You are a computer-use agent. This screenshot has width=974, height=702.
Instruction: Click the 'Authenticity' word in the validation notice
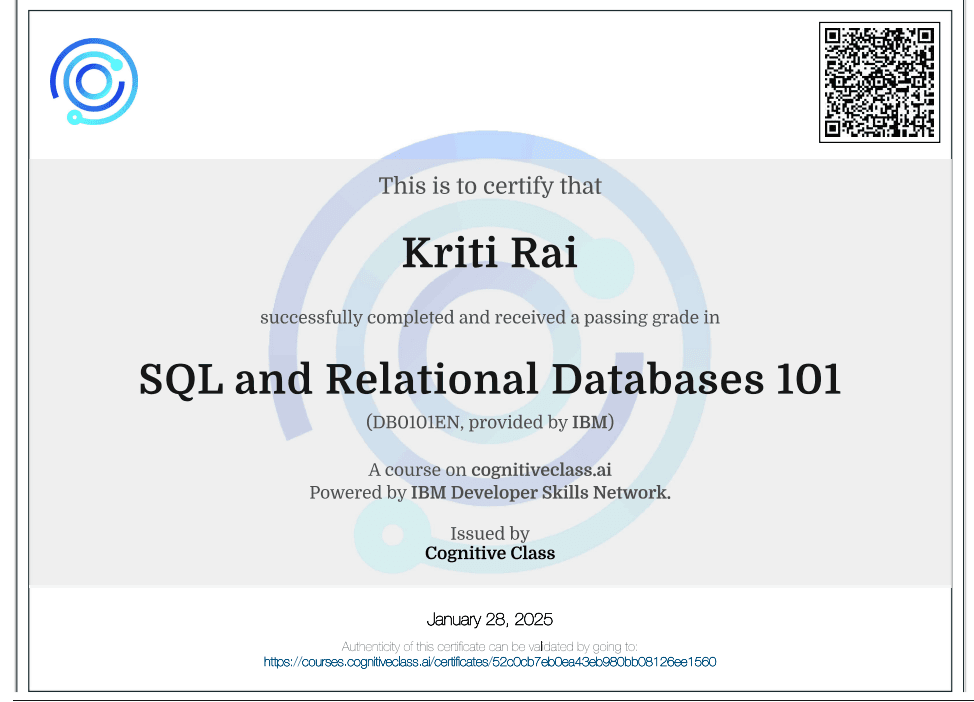[x=371, y=646]
